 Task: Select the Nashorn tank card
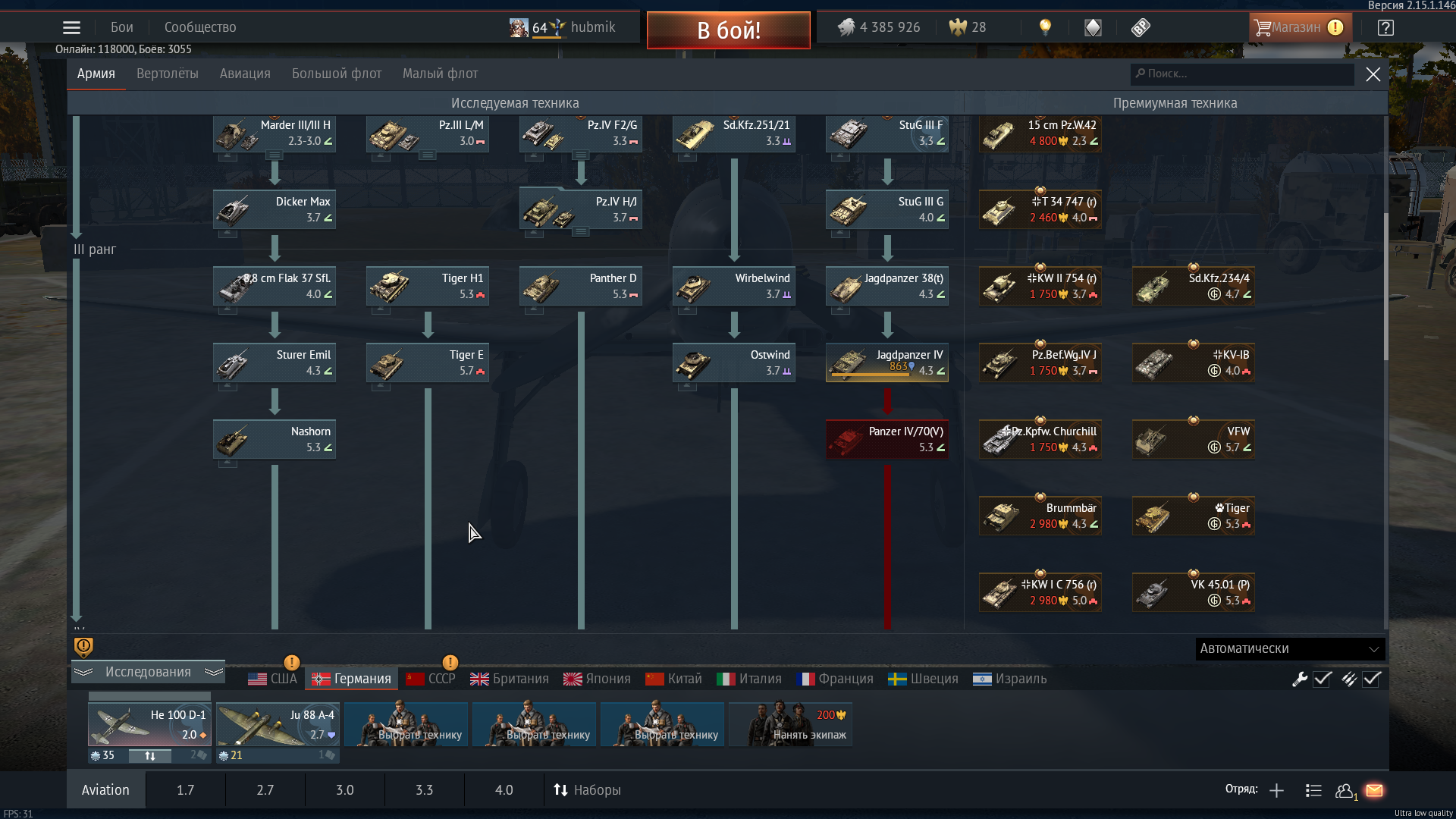point(275,440)
